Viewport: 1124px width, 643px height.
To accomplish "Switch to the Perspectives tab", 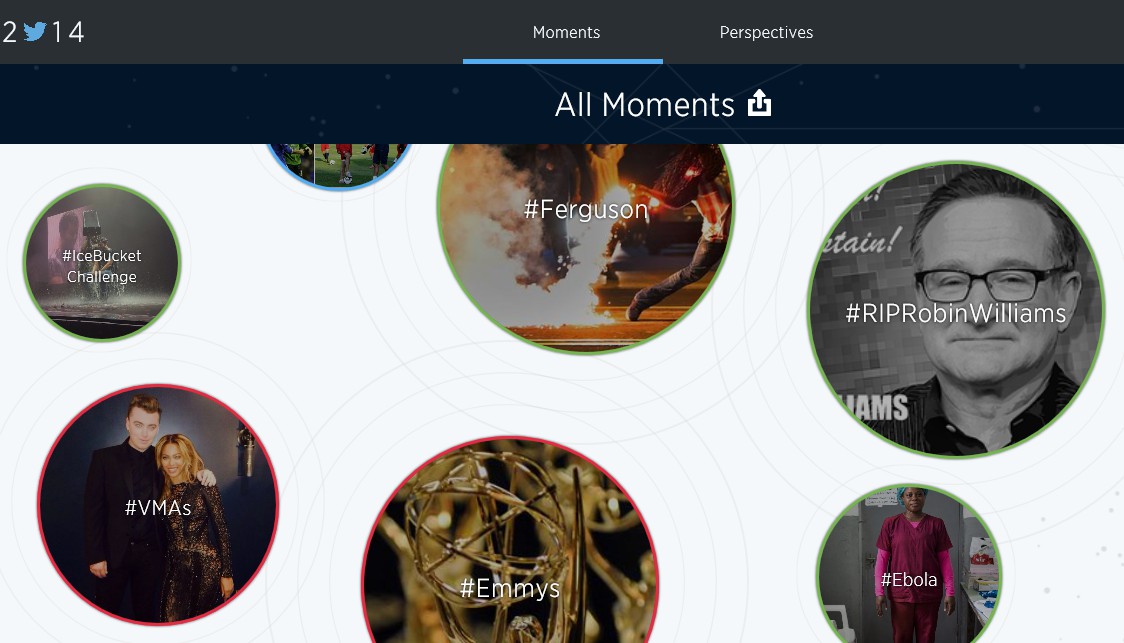I will (766, 32).
